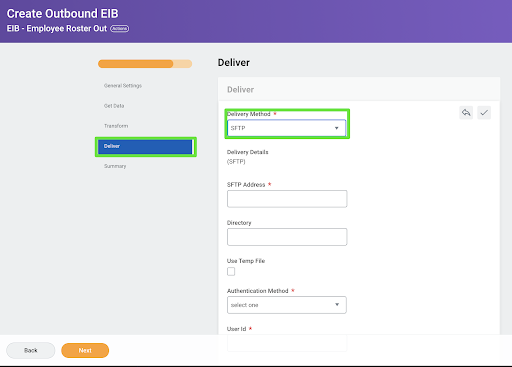The width and height of the screenshot is (512, 367).
Task: Click the SFTP Address input field
Action: coord(287,199)
